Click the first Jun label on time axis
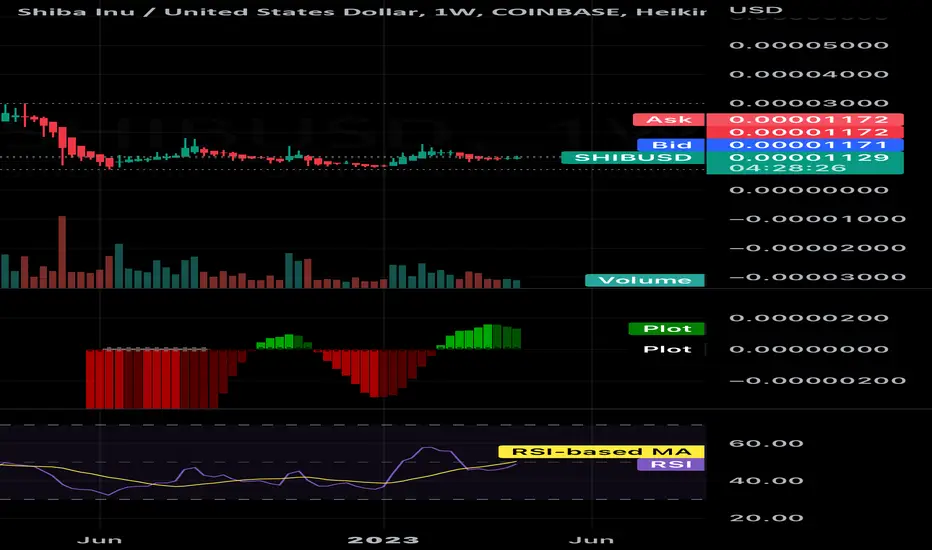Viewport: 932px width, 550px height. [100, 540]
